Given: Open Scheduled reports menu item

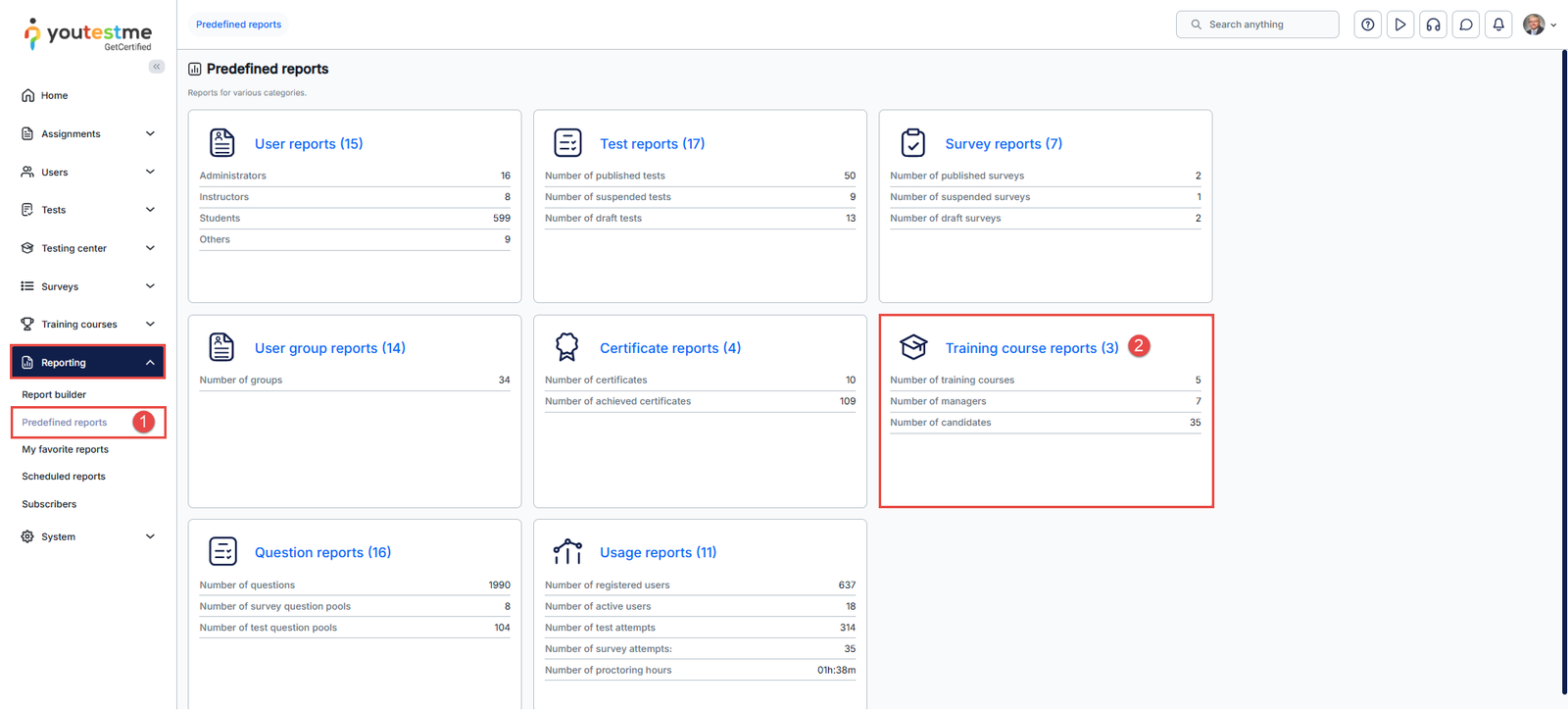Looking at the screenshot, I should click(64, 477).
